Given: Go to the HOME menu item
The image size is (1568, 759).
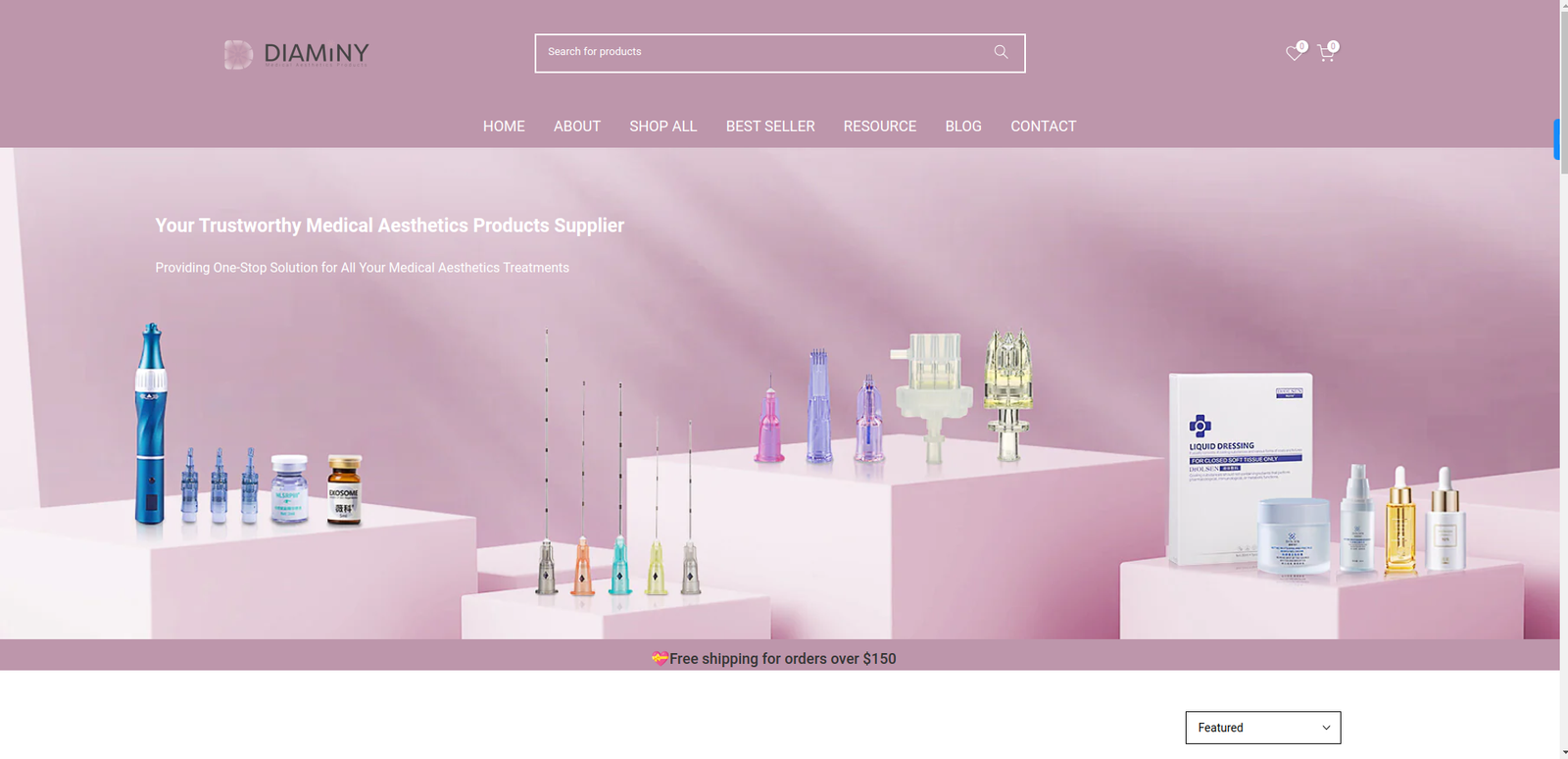Looking at the screenshot, I should (x=504, y=126).
